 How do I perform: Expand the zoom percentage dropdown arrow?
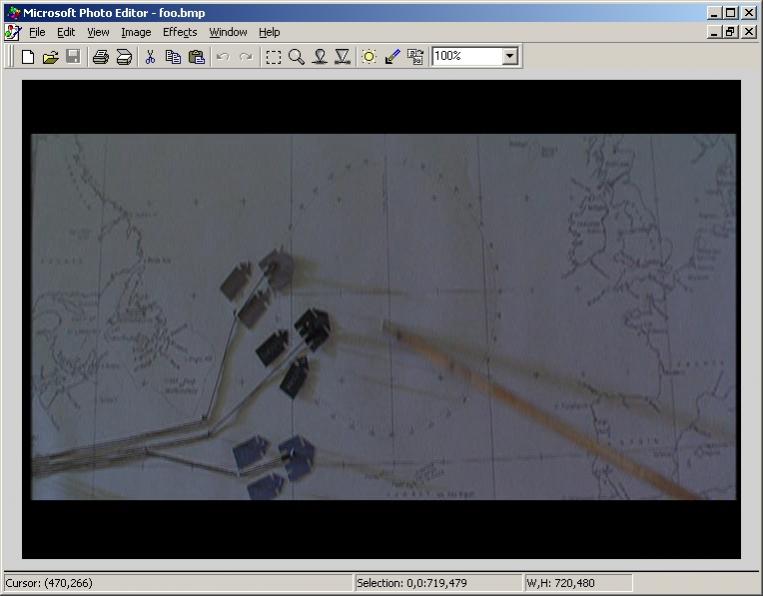pyautogui.click(x=510, y=57)
